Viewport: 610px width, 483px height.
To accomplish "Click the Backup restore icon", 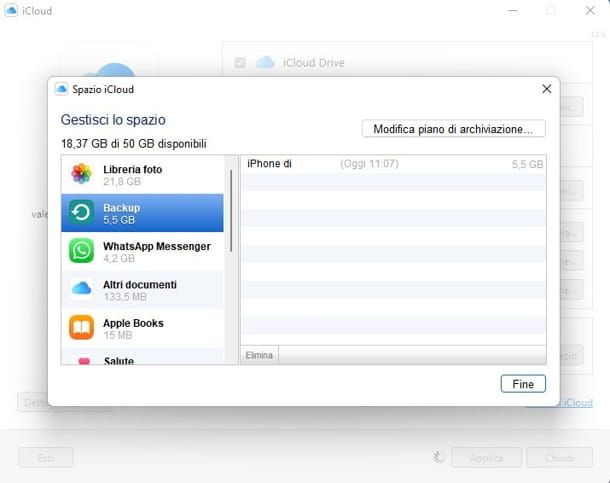I will coord(81,212).
